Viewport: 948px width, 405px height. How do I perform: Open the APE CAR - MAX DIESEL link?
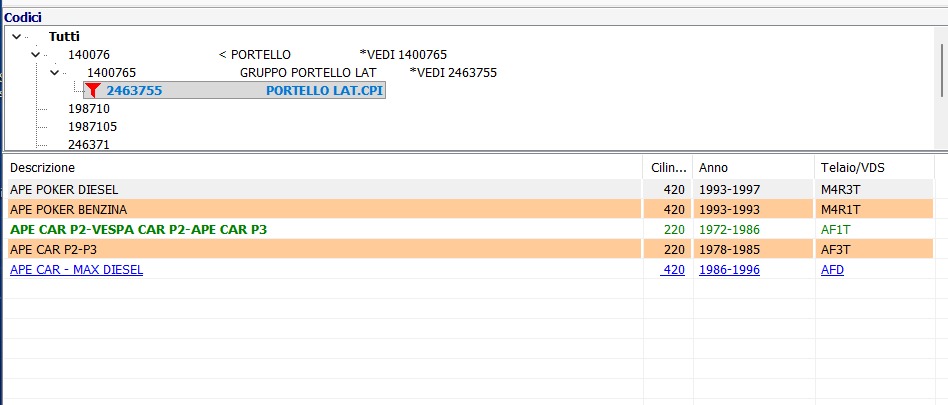click(77, 270)
